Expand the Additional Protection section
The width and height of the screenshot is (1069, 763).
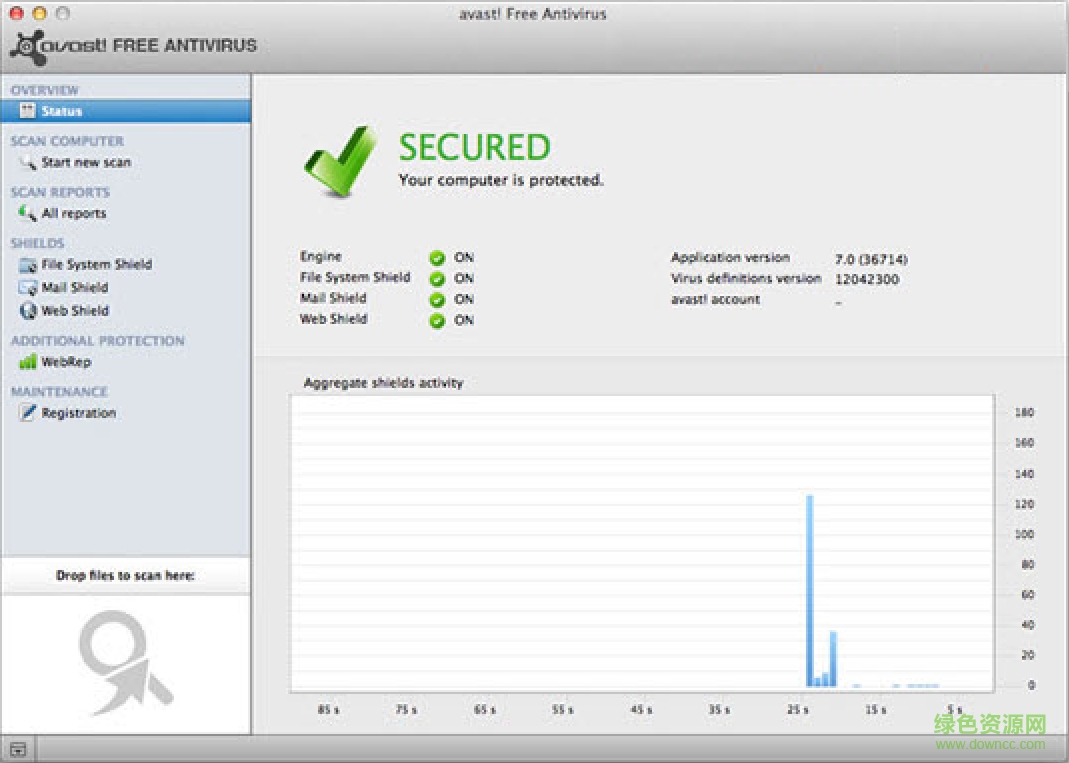97,341
